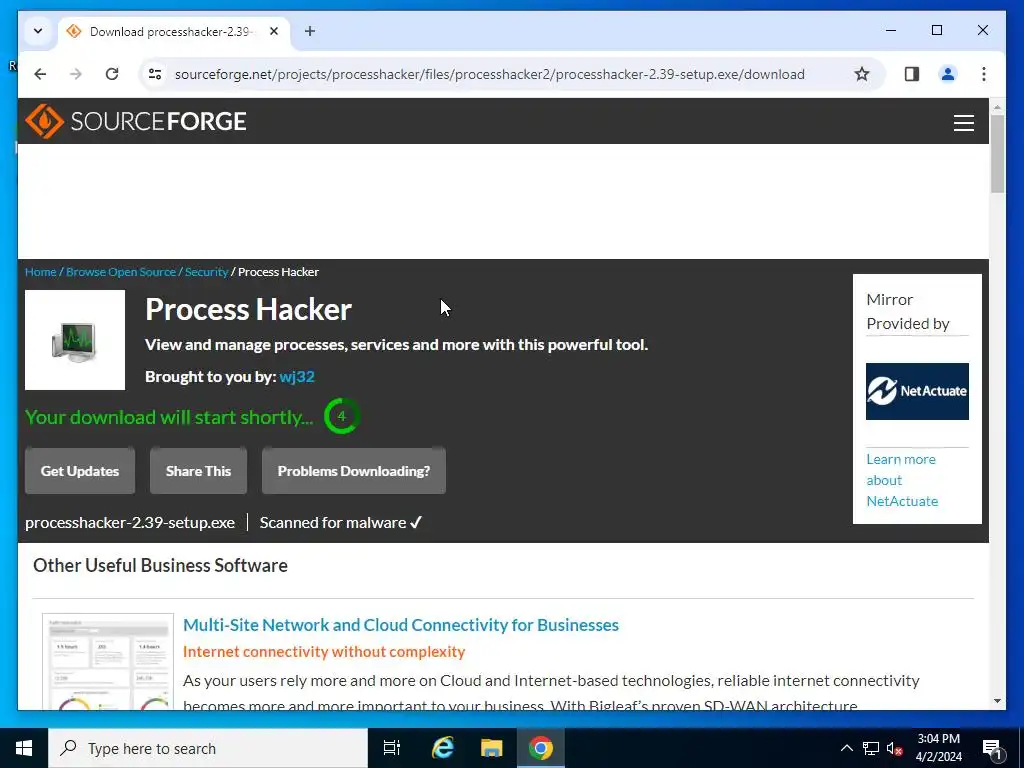Open Chrome profile avatar
The height and width of the screenshot is (768, 1024).
click(948, 74)
